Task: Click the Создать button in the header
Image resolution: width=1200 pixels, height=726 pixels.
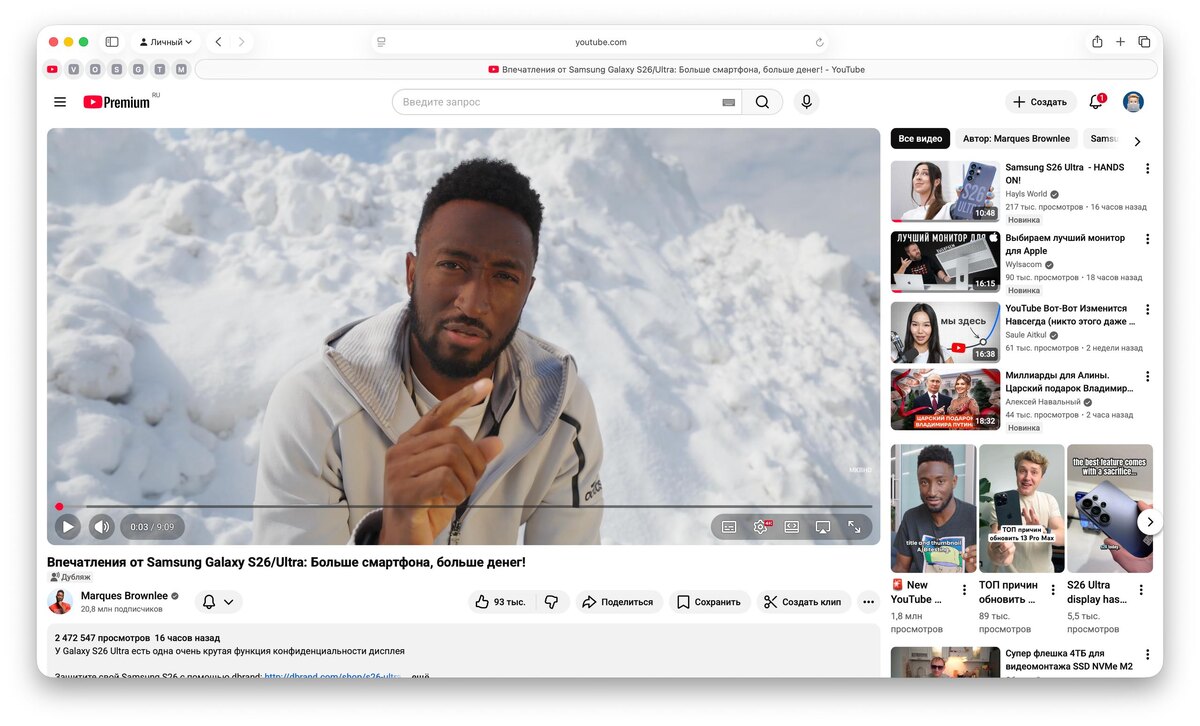Action: [x=1040, y=102]
